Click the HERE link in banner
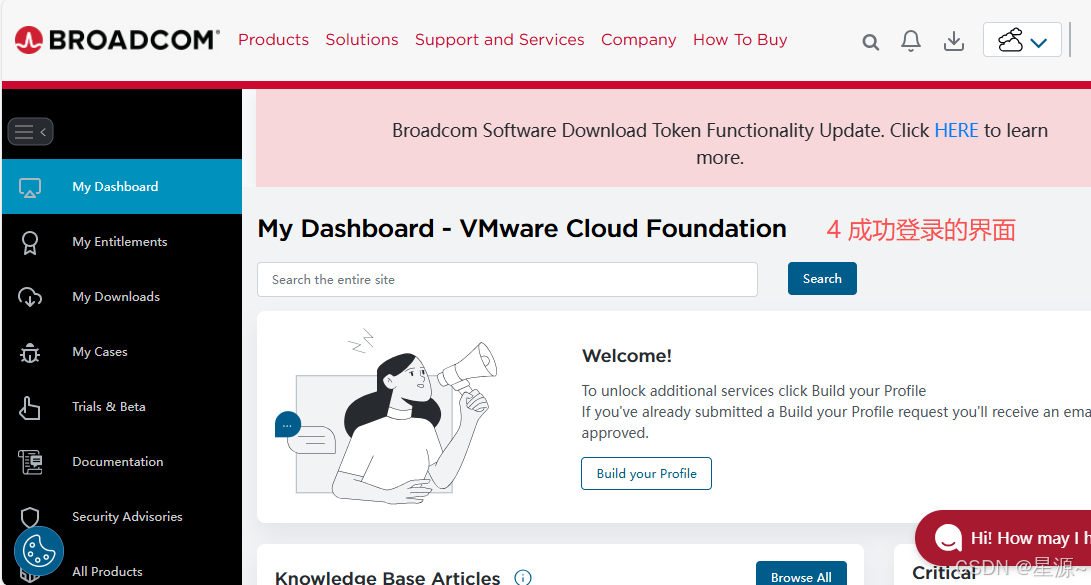The height and width of the screenshot is (585, 1091). click(x=956, y=130)
